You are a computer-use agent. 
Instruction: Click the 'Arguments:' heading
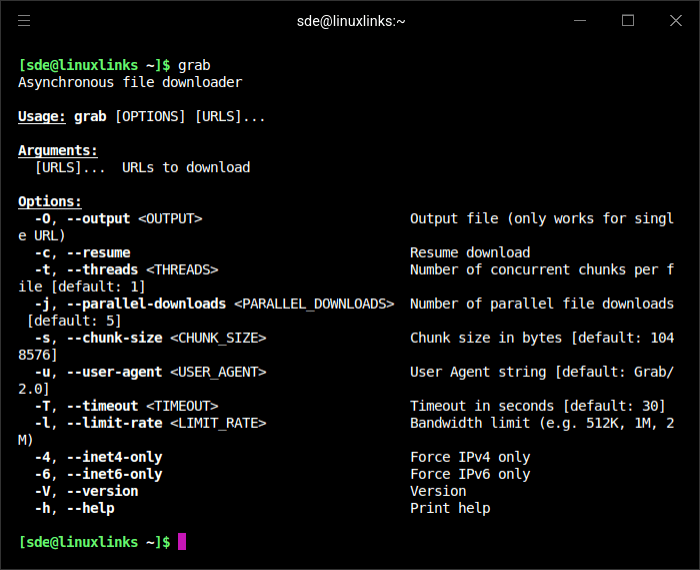[58, 150]
